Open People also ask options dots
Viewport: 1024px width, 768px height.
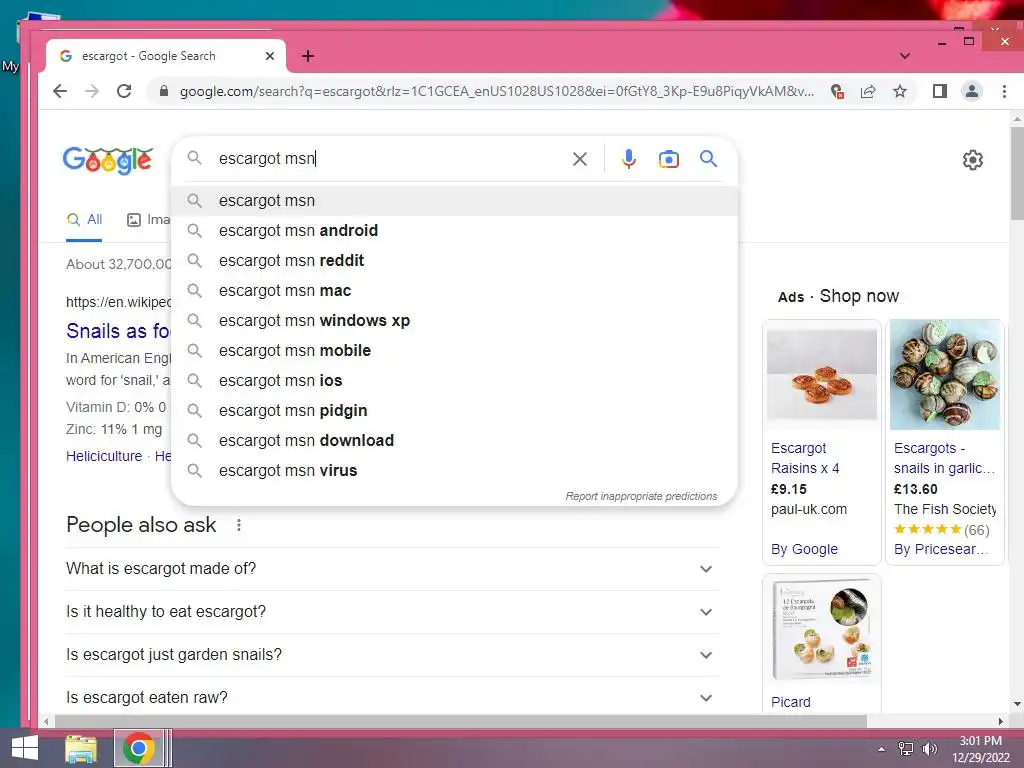[239, 525]
